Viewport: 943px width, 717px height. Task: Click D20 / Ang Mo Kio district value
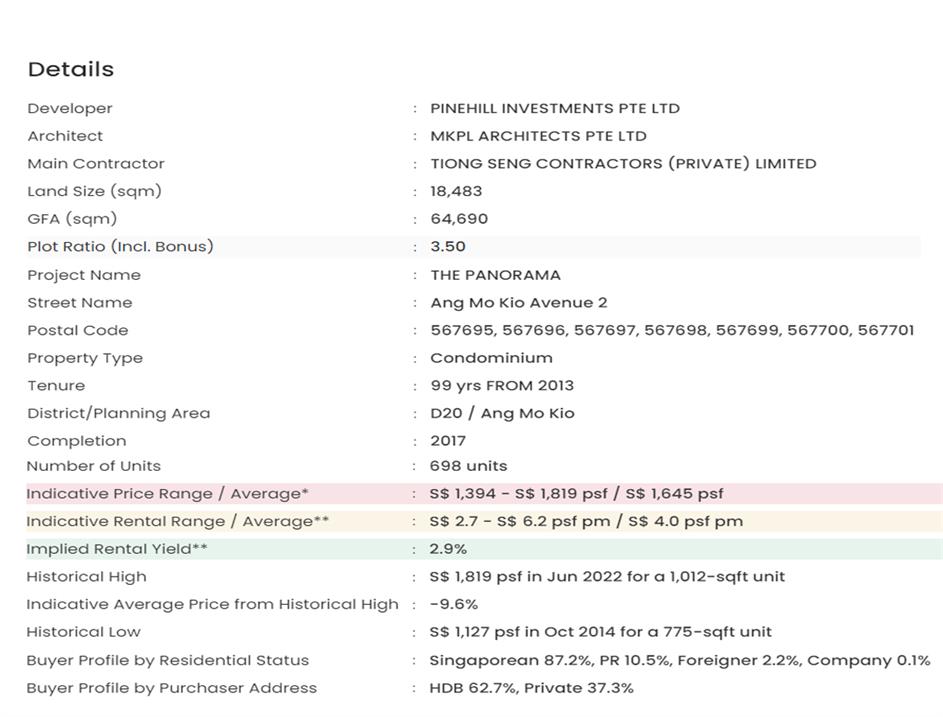(502, 413)
